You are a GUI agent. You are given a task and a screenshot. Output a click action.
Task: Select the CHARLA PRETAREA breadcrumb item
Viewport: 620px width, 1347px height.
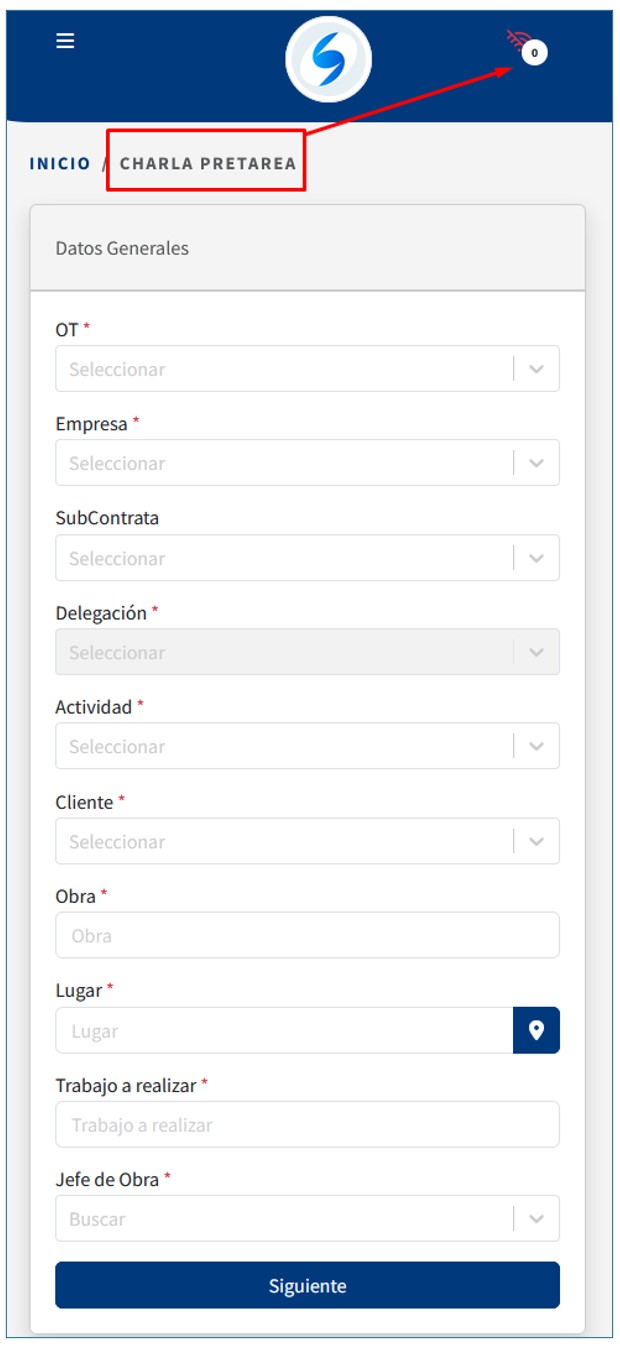[208, 163]
